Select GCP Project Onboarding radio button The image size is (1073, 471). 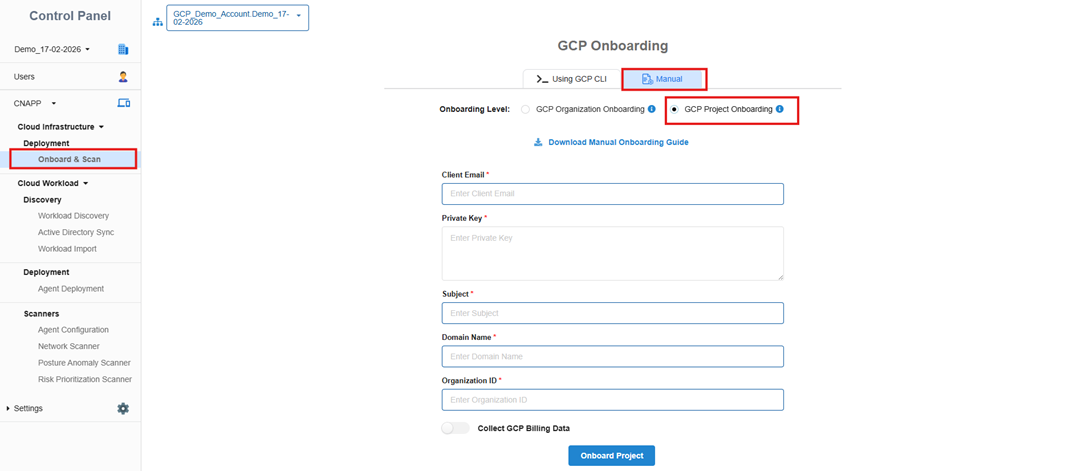(674, 109)
